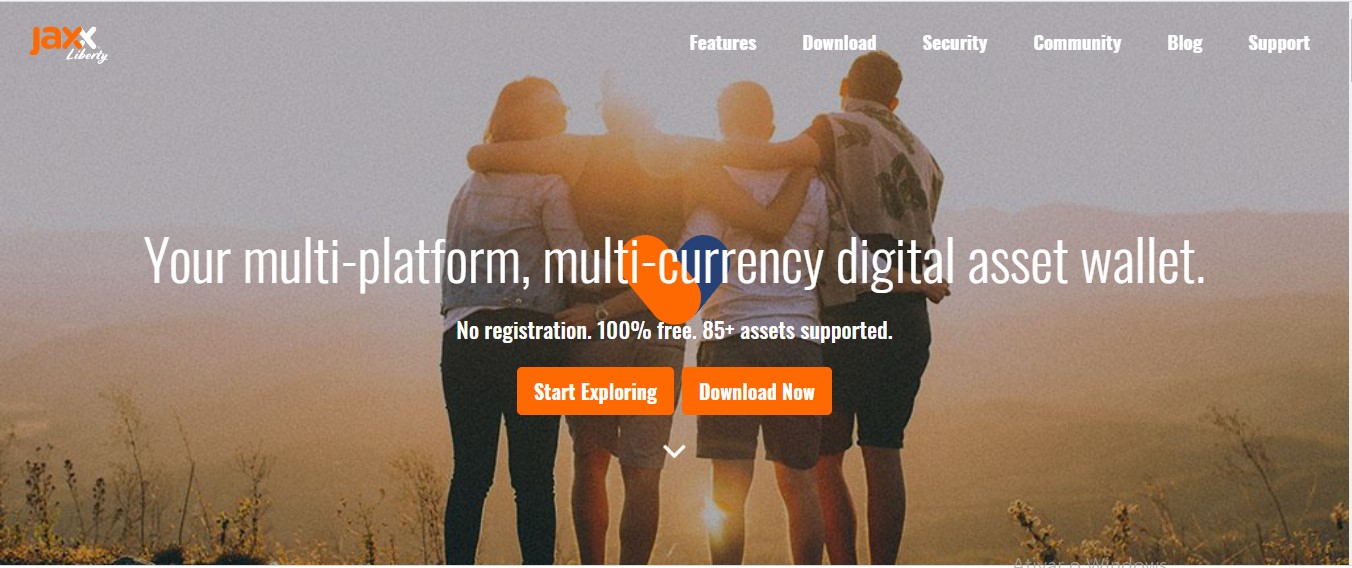
Task: Click the down chevron below the buttons
Action: (x=674, y=452)
